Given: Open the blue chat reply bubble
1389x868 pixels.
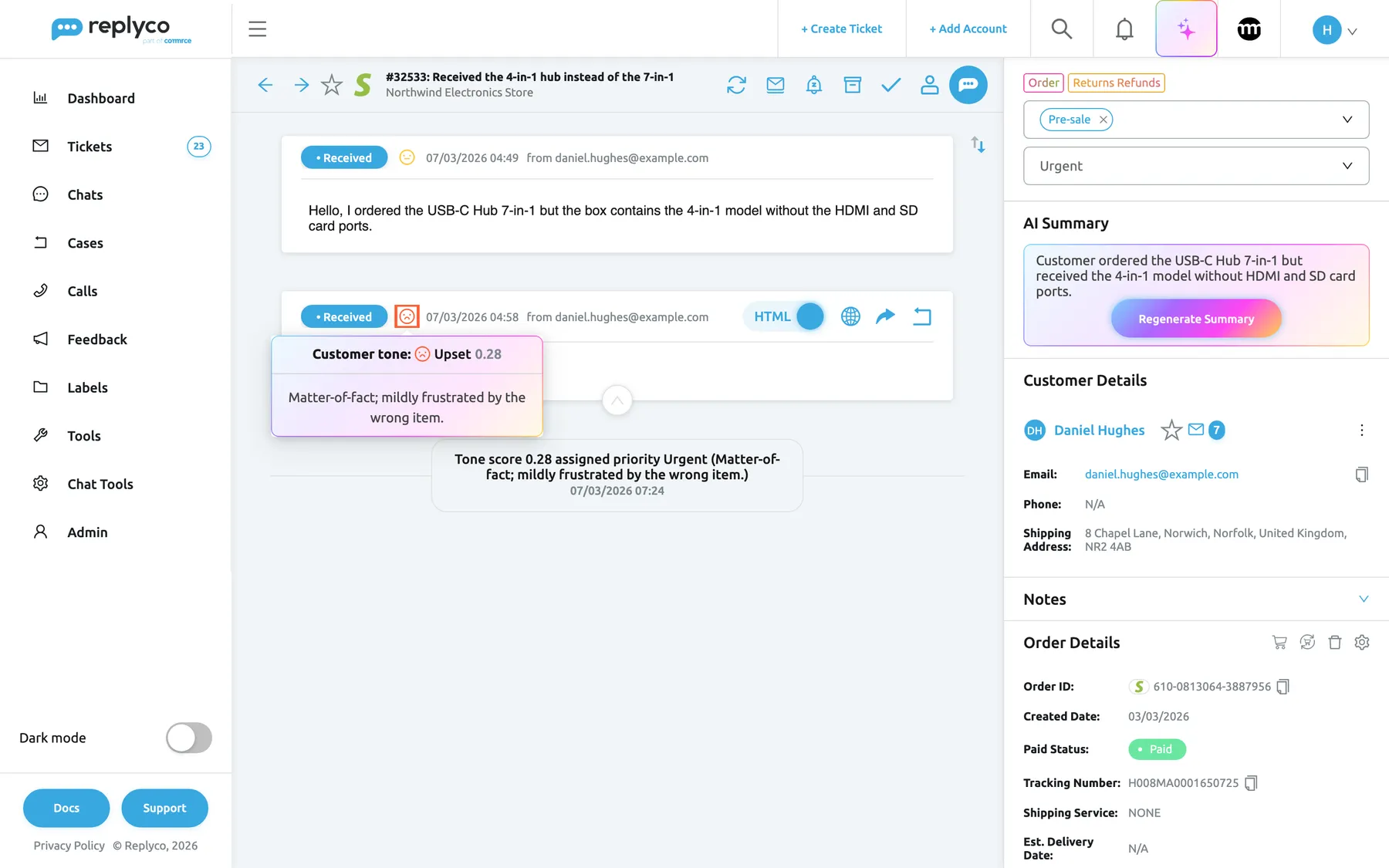Looking at the screenshot, I should click(968, 85).
